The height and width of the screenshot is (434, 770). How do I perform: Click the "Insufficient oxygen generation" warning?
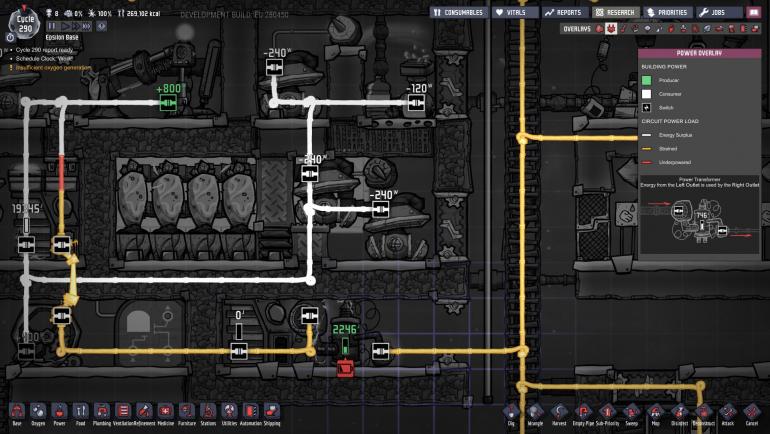coord(56,68)
